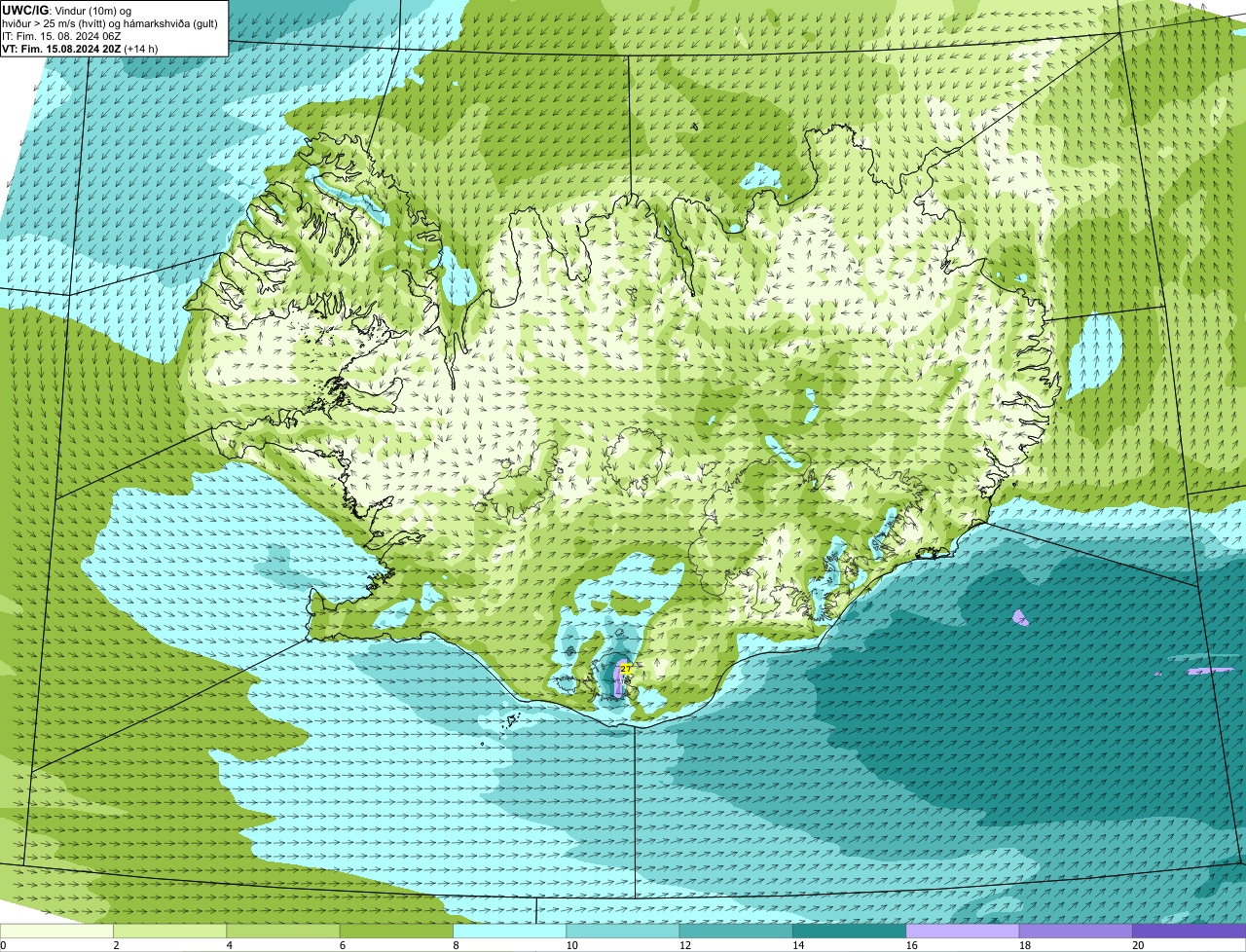Click the legend value '20'
Image resolution: width=1246 pixels, height=952 pixels.
tap(1138, 945)
